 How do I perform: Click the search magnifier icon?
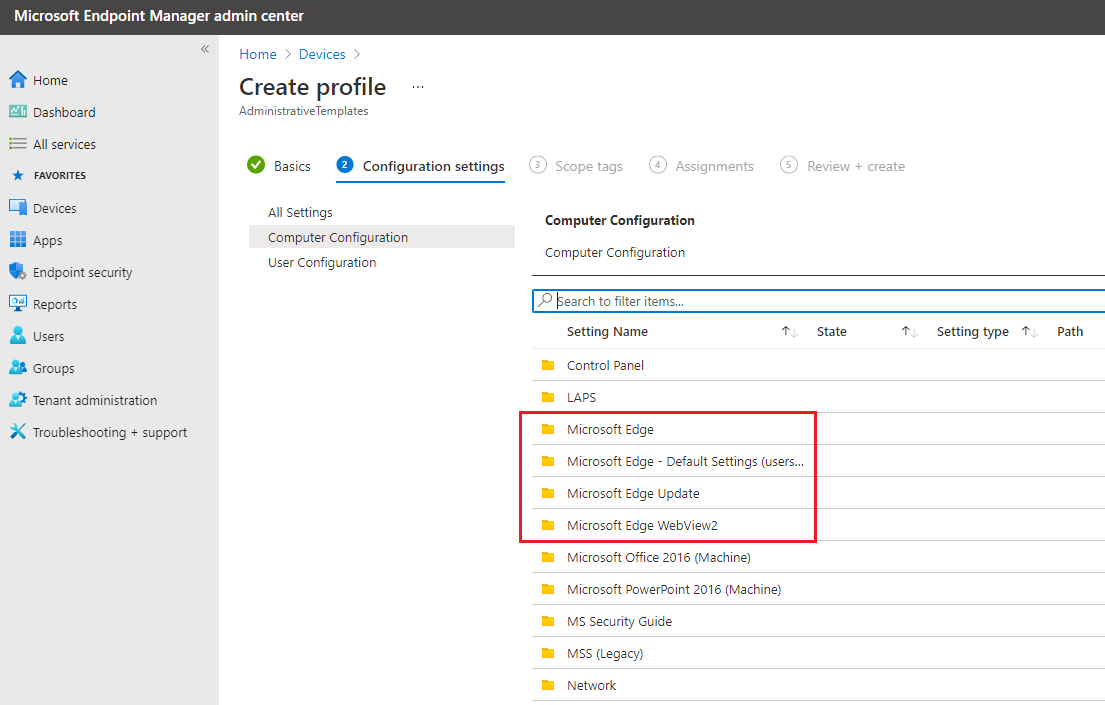545,300
